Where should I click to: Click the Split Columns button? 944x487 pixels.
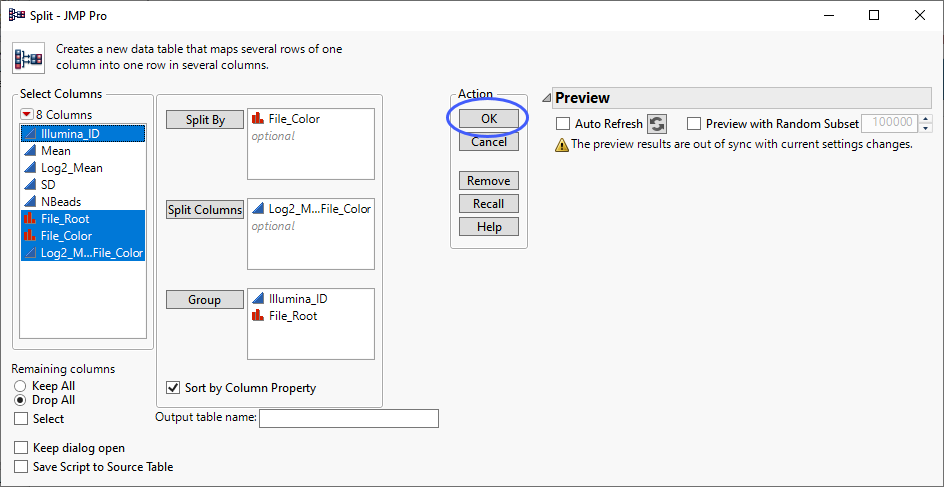coord(205,210)
